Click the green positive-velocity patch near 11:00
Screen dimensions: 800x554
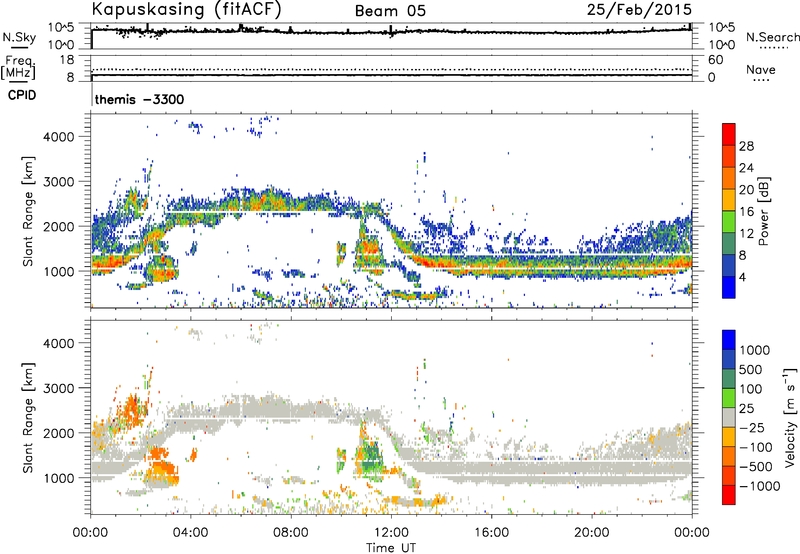(x=371, y=457)
